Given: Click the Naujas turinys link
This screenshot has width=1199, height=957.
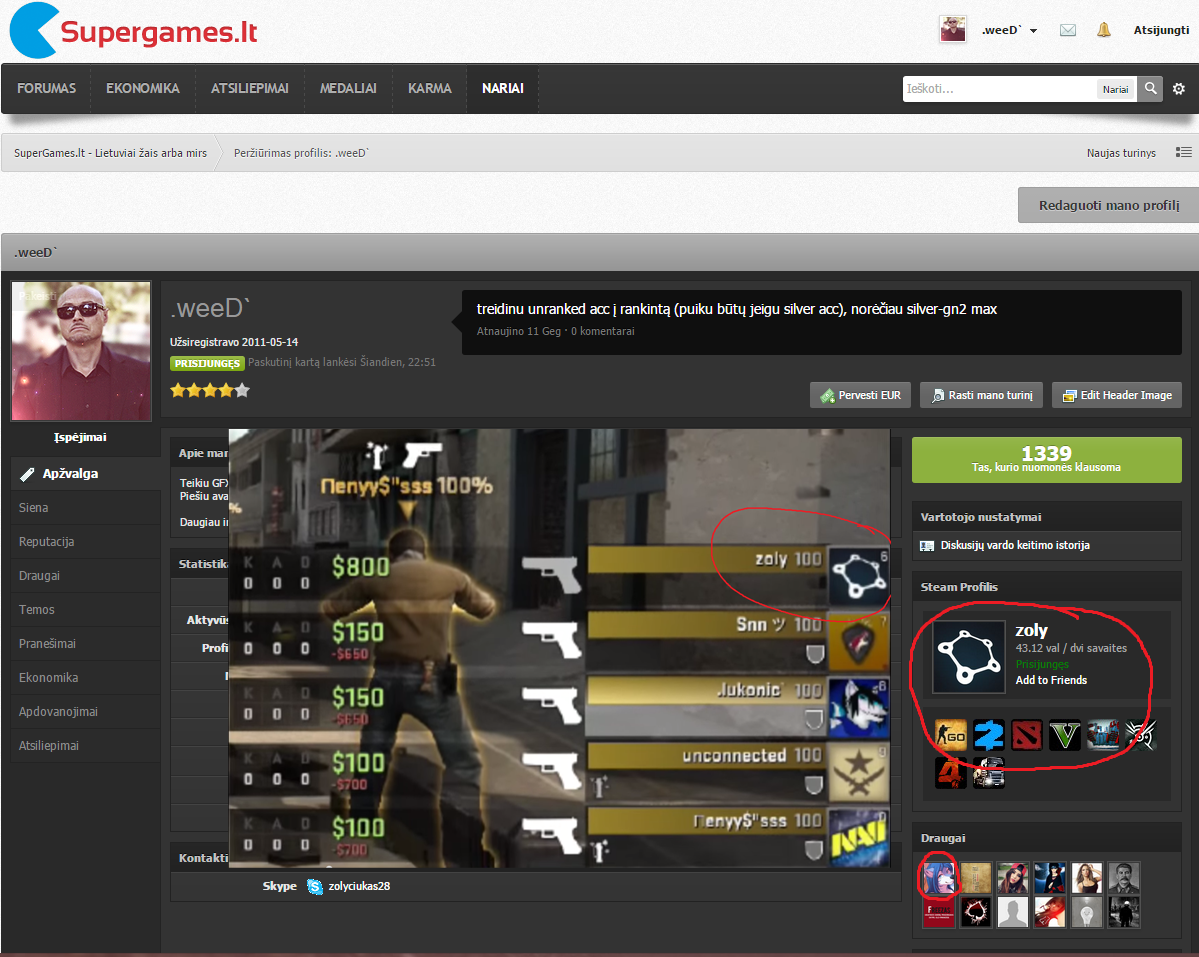Looking at the screenshot, I should click(x=1121, y=153).
